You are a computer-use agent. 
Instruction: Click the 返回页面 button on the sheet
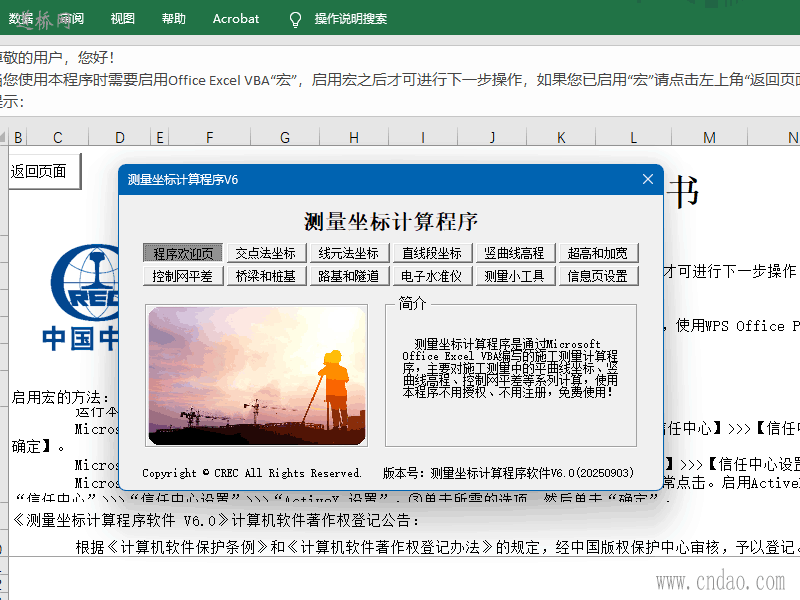(40, 171)
